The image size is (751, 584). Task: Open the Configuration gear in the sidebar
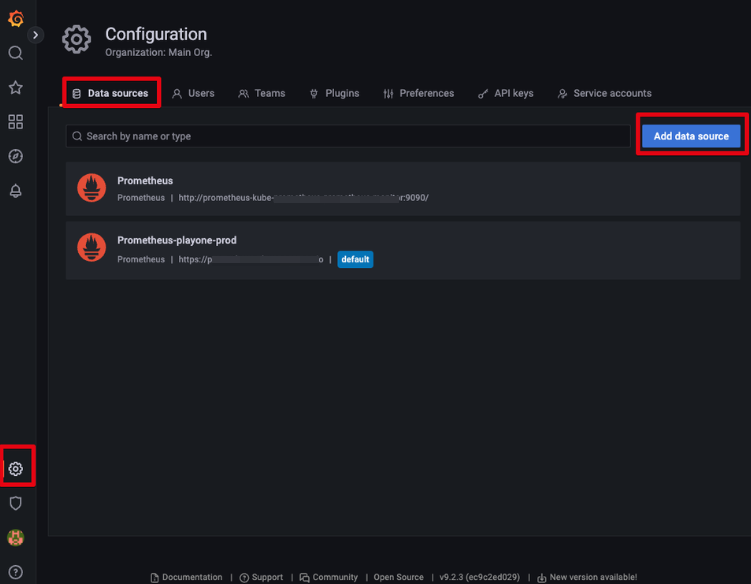point(16,469)
